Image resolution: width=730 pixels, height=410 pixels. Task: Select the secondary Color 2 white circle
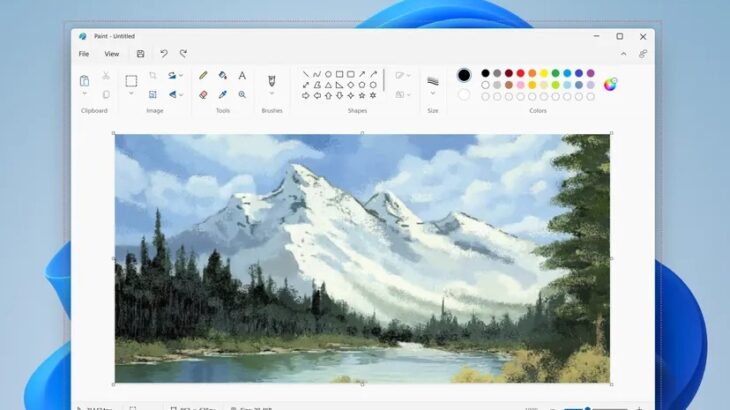tap(464, 95)
